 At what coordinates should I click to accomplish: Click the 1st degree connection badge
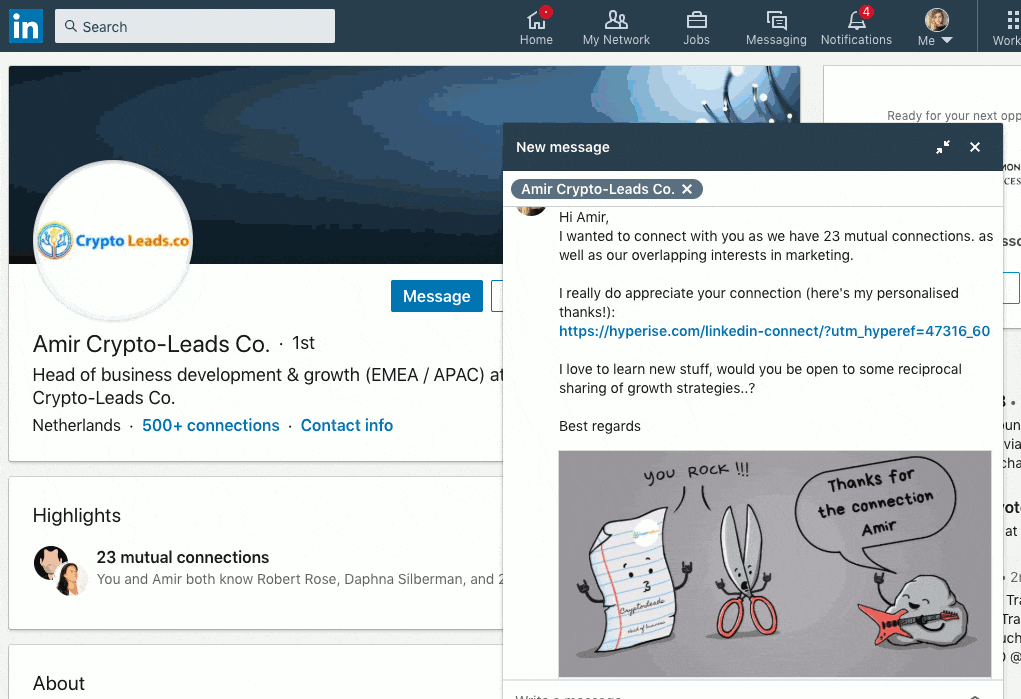(303, 343)
